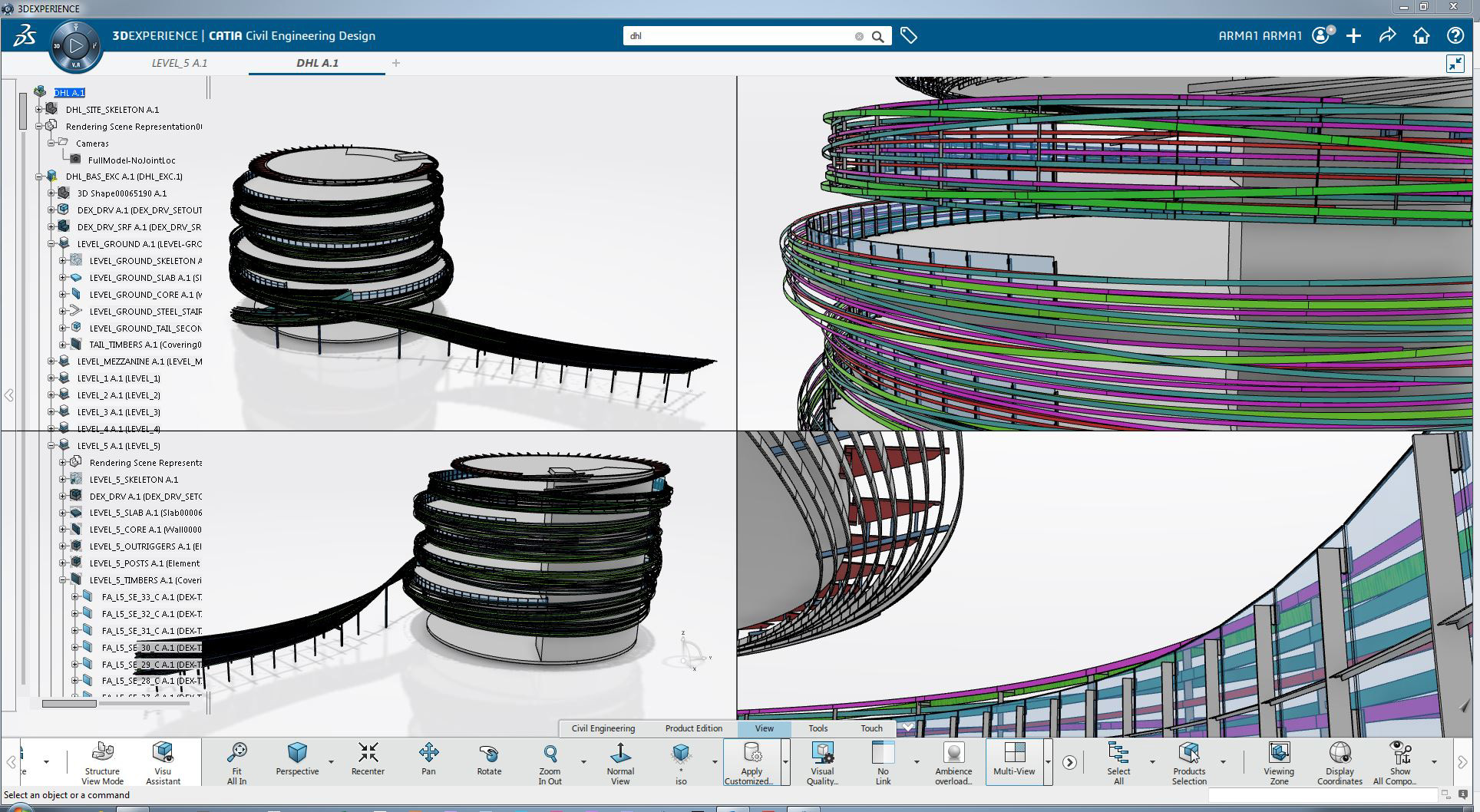Viewport: 1480px width, 812px height.
Task: Toggle the Multi-View layout
Action: [1014, 761]
